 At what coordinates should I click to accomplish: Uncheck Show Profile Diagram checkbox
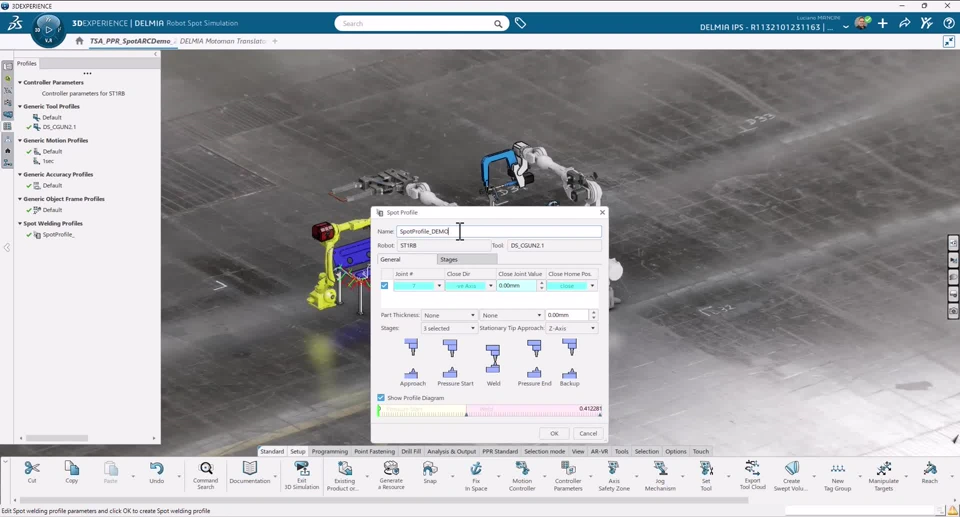click(x=381, y=398)
